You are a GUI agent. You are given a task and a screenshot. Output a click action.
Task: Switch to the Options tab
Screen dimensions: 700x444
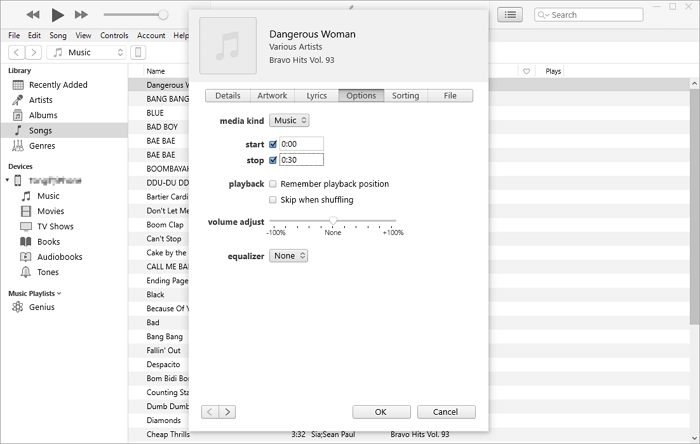pyautogui.click(x=361, y=95)
